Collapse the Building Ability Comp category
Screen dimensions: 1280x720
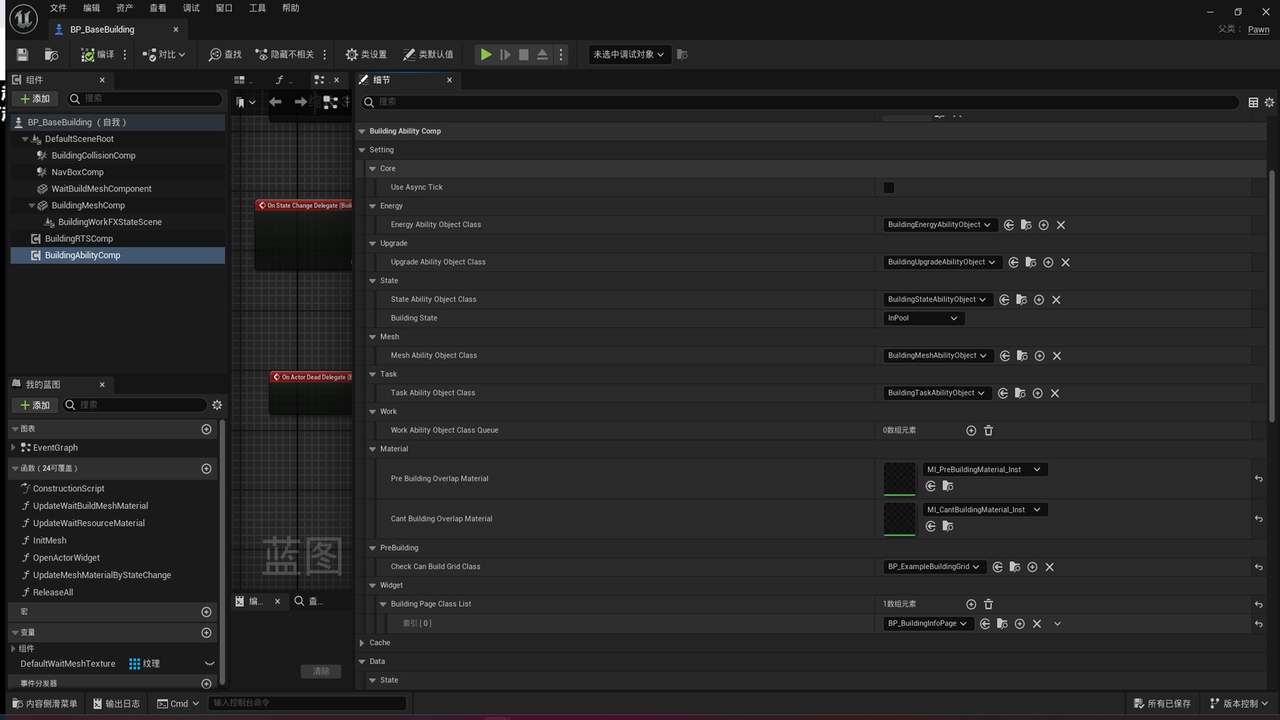click(x=362, y=131)
